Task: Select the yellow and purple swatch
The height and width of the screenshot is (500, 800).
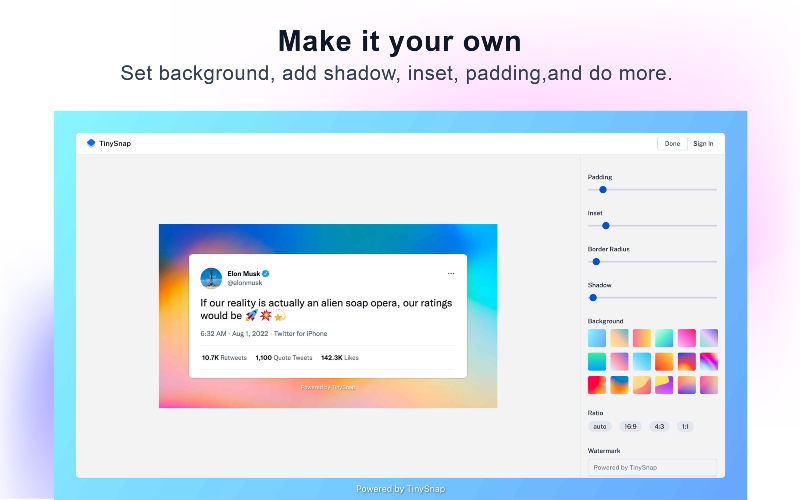Action: (x=664, y=385)
